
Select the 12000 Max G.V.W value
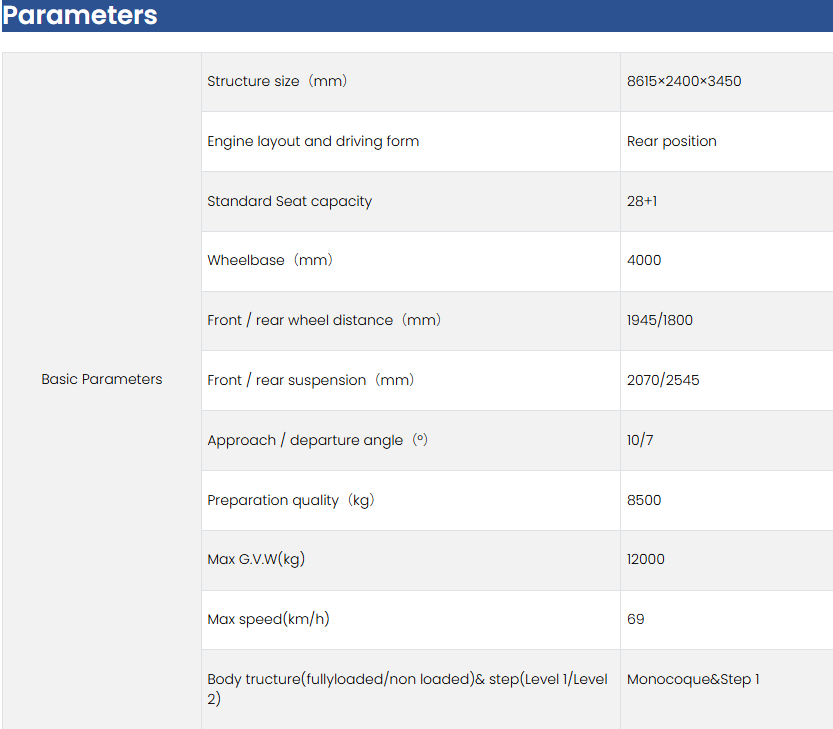click(645, 559)
